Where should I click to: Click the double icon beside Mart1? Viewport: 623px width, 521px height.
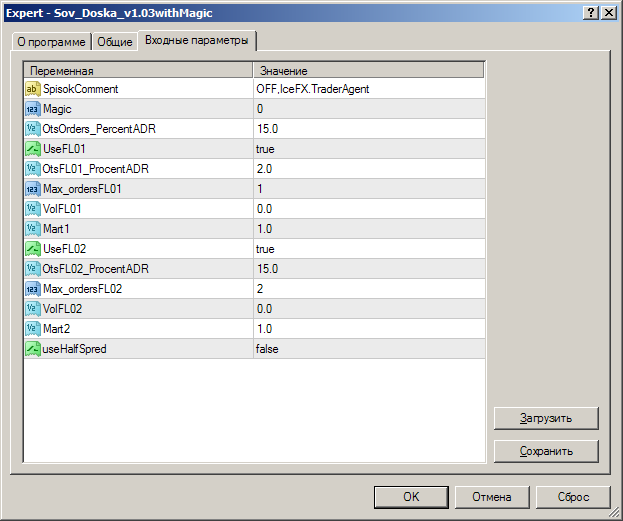tap(33, 229)
